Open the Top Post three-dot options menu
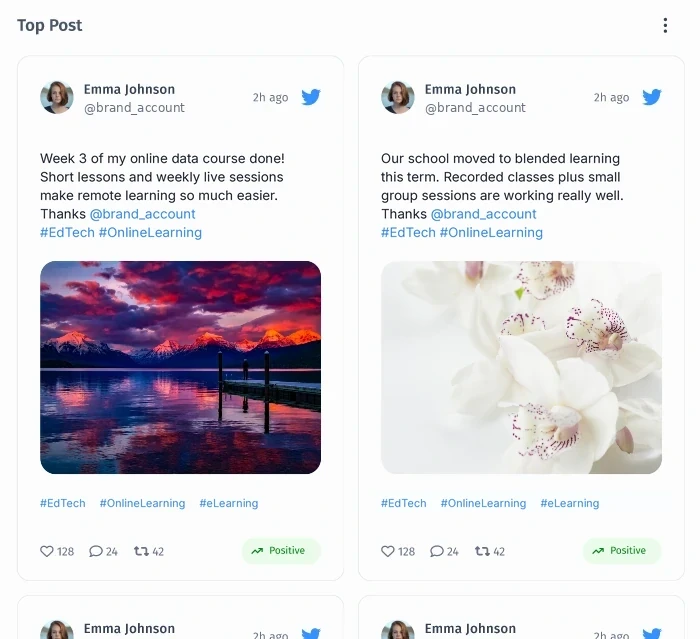The image size is (700, 639). coord(665,25)
